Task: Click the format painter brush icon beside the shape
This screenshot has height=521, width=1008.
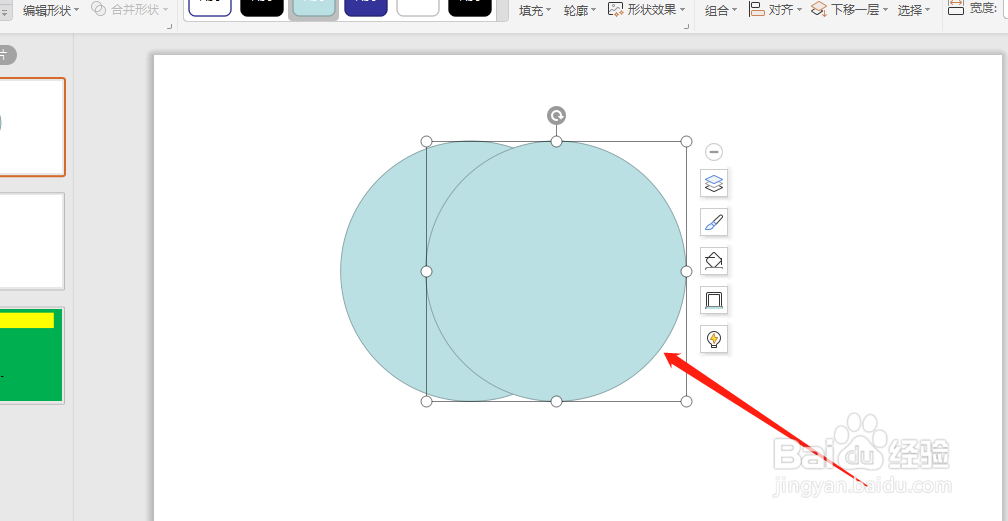Action: coord(714,223)
